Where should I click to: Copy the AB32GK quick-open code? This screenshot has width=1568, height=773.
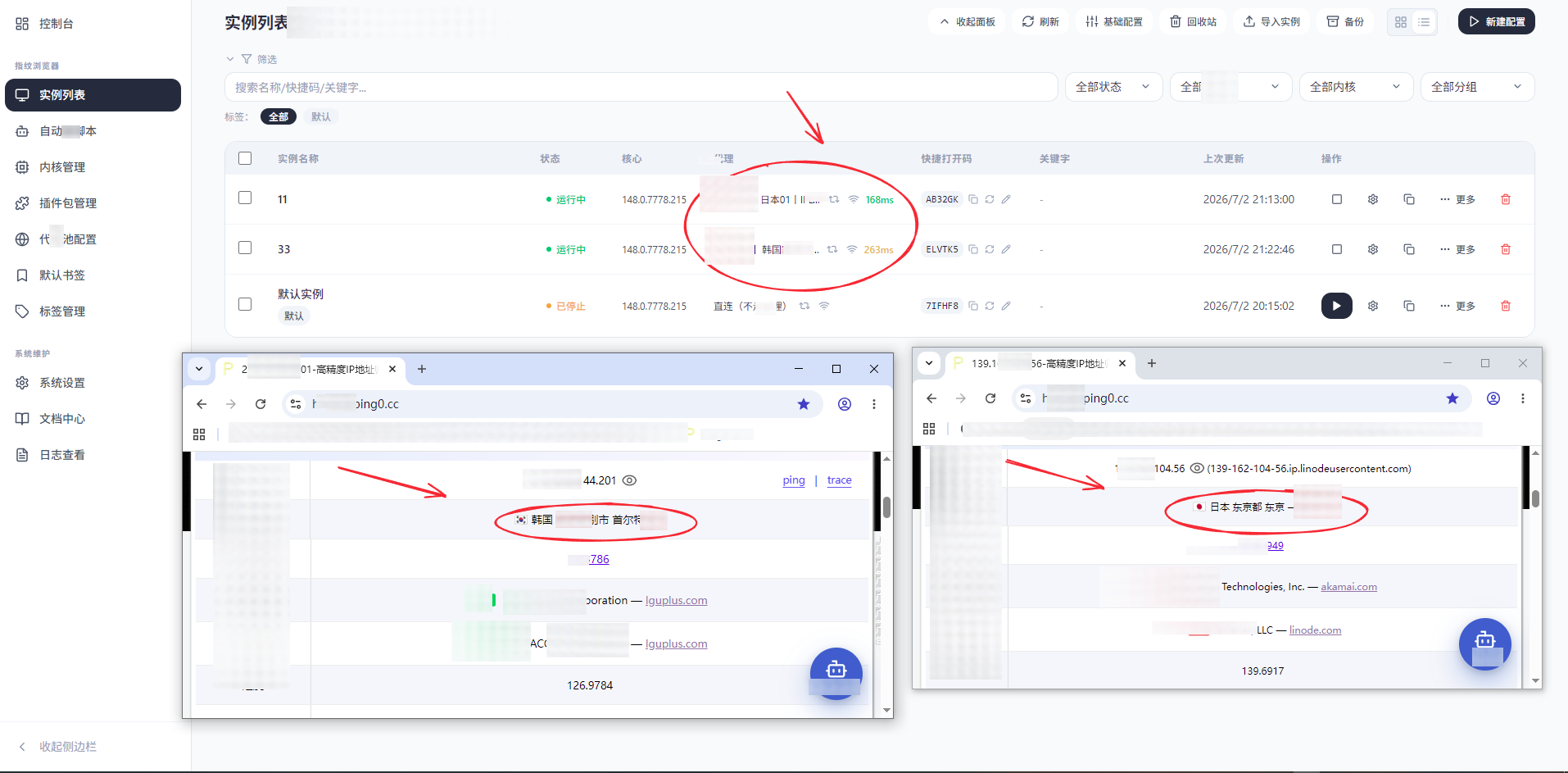973,199
